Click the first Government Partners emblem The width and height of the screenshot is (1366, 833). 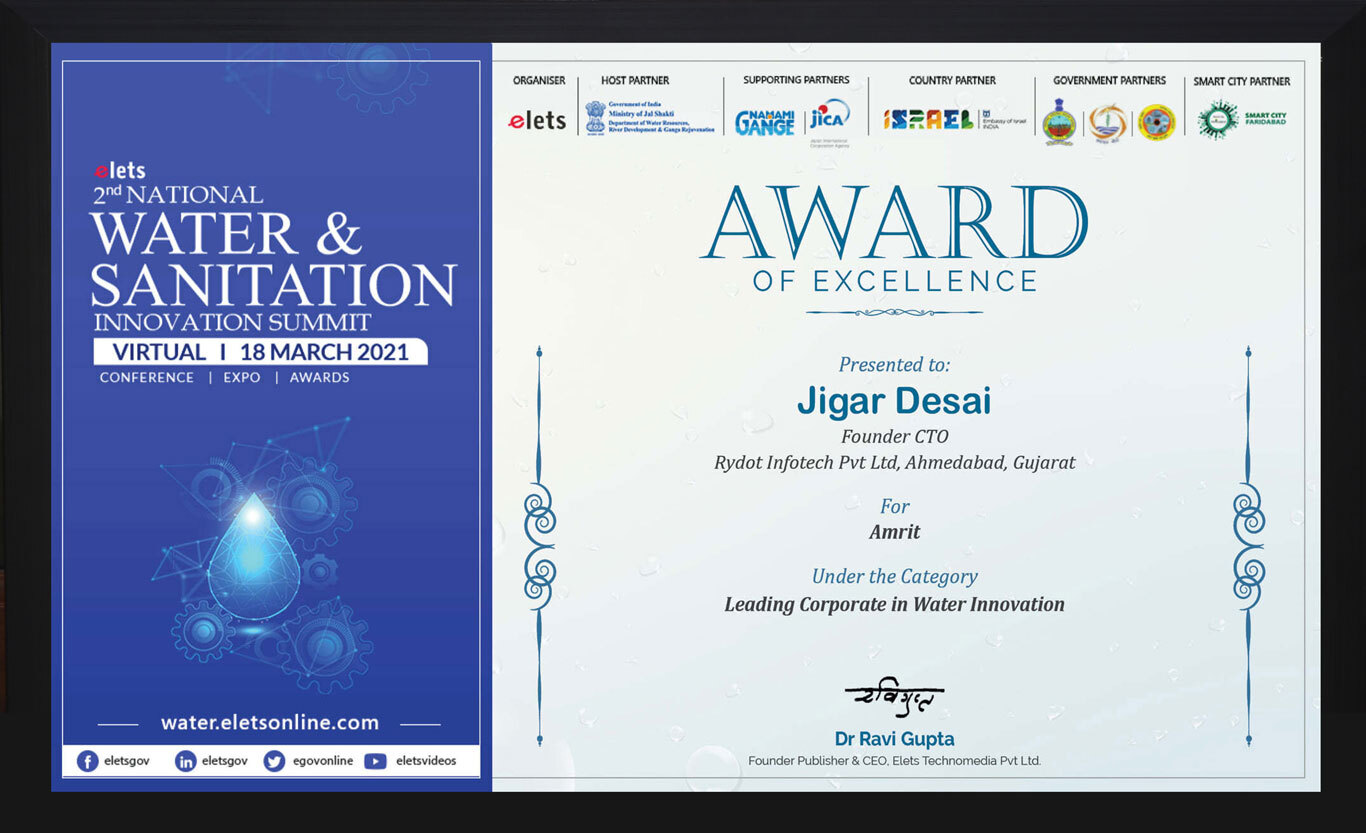(x=1059, y=123)
